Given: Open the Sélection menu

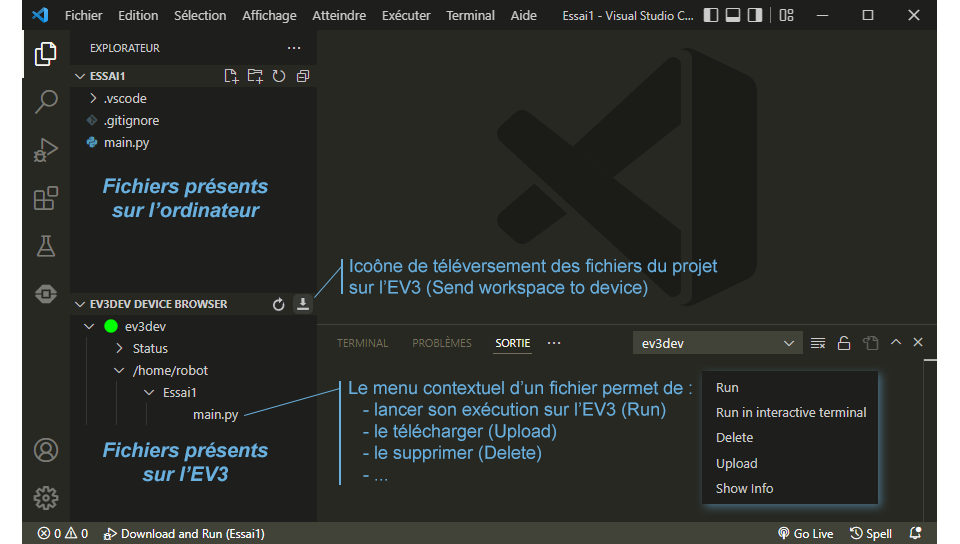Looking at the screenshot, I should (200, 15).
